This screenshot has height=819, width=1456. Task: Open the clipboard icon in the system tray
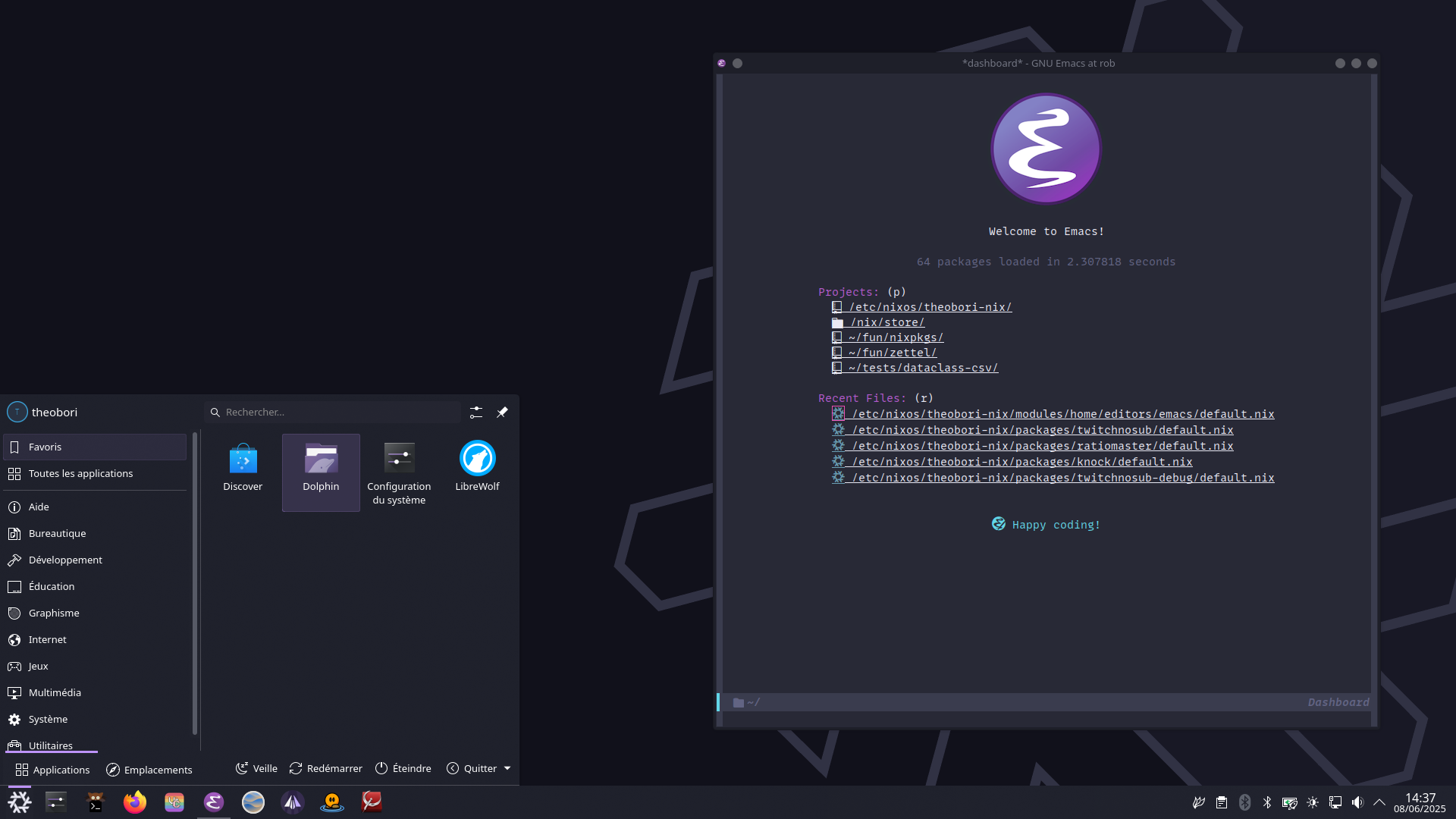[1221, 802]
